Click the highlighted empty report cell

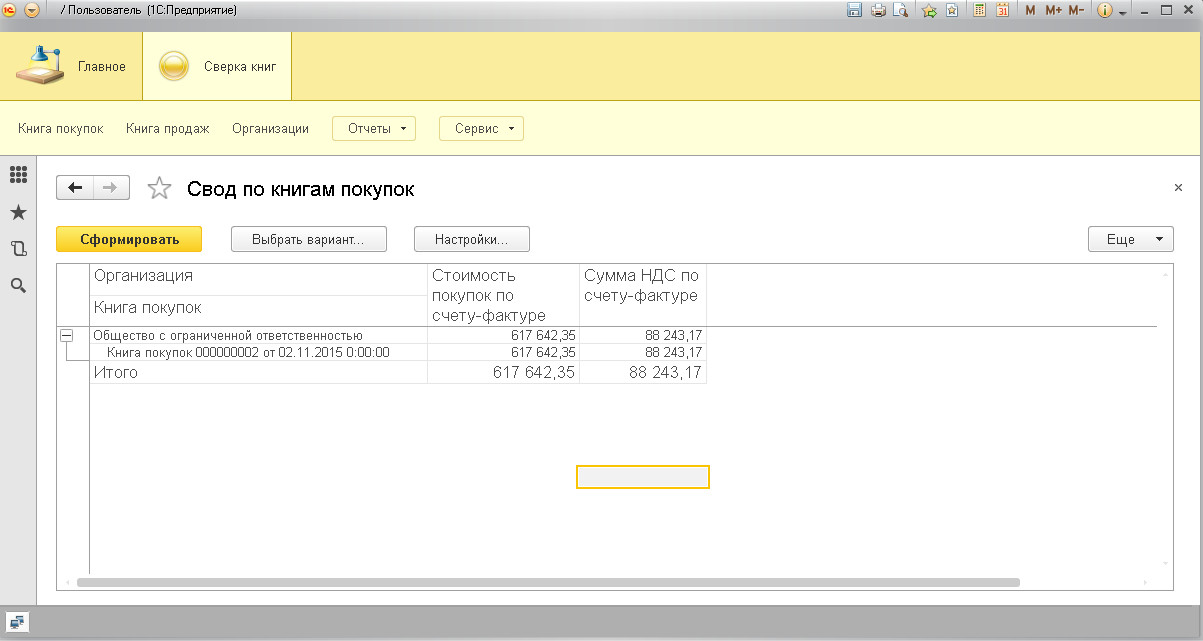(x=643, y=477)
